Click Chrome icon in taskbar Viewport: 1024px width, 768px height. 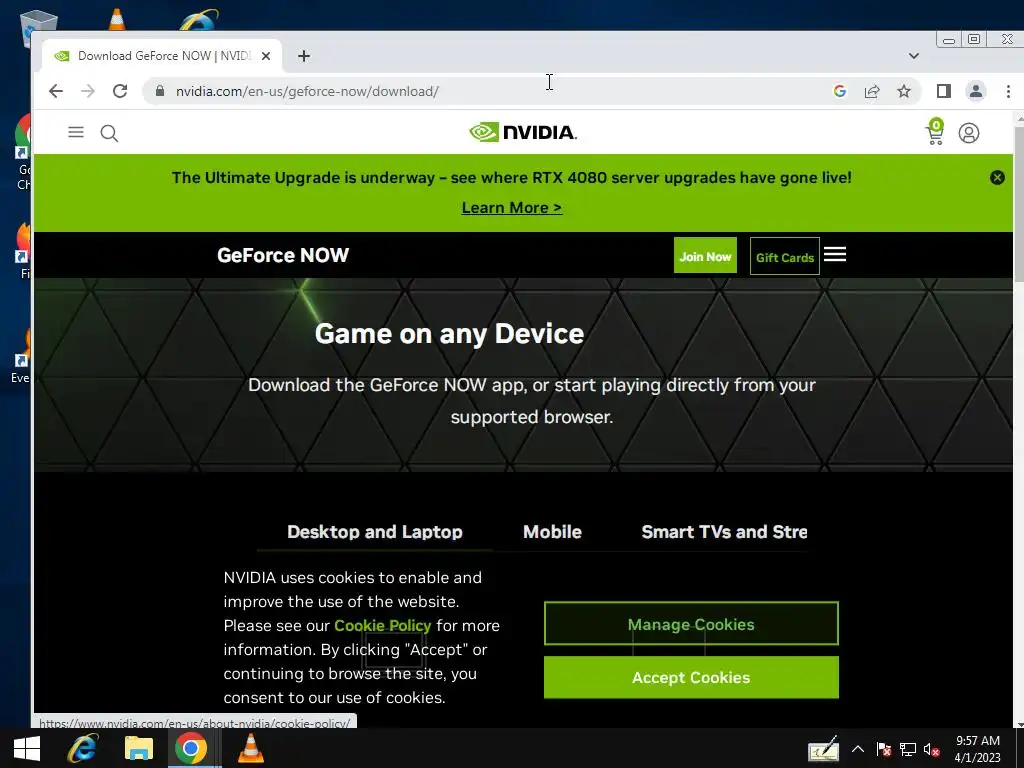191,748
